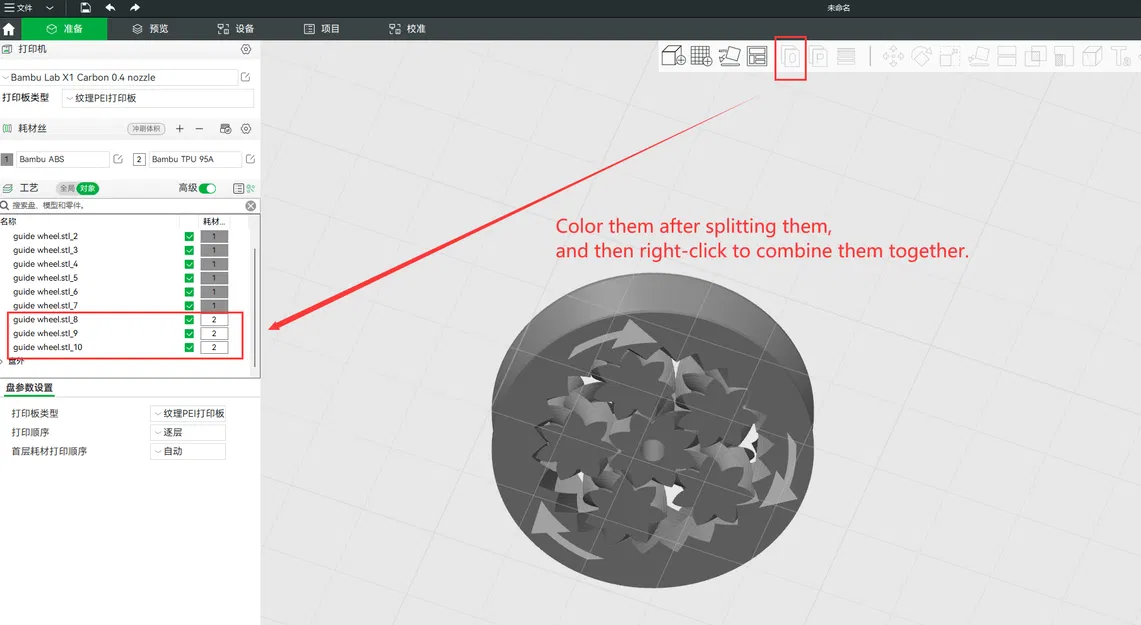Open filament section settings gear
This screenshot has width=1141, height=625.
pyautogui.click(x=246, y=129)
